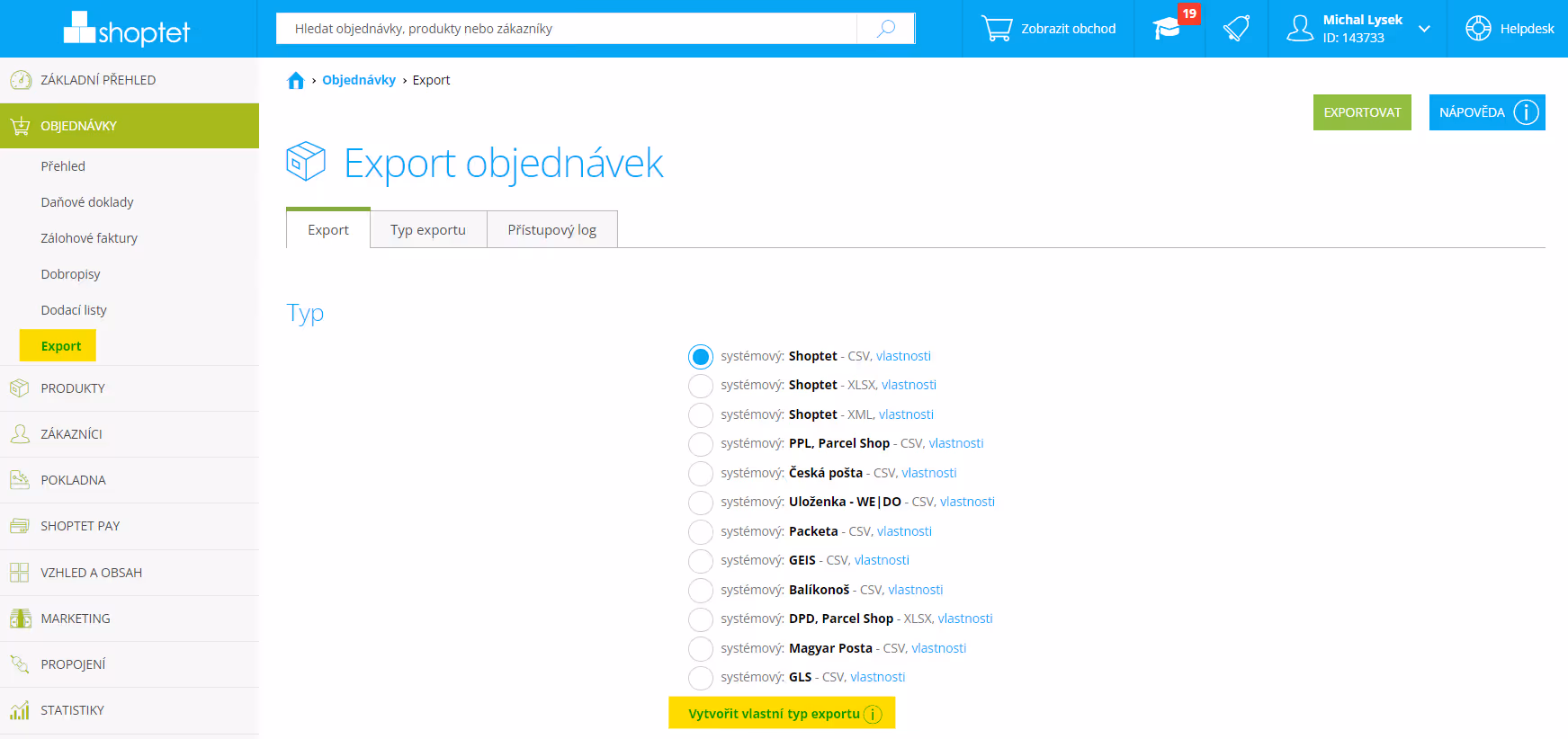Open Přehled in Objednávky submenu
1568x739 pixels.
point(63,166)
